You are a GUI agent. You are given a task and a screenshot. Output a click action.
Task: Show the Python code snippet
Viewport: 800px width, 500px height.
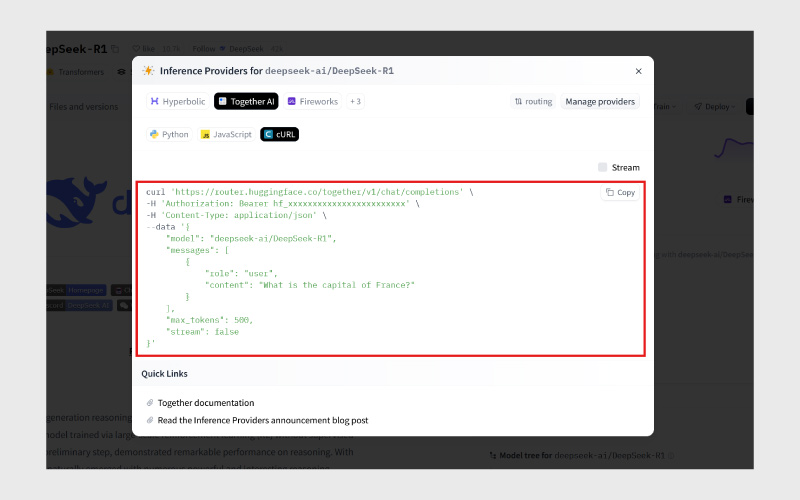coord(169,134)
